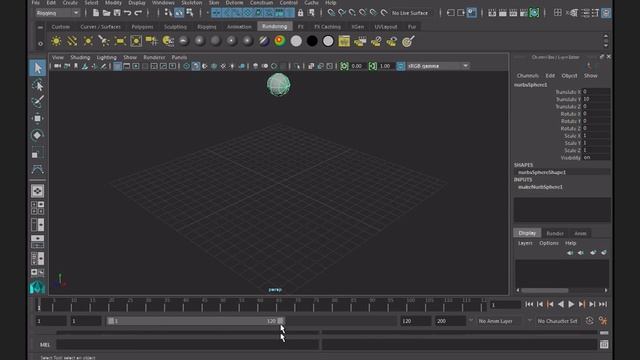Jump to the end of playback range
Viewport: 640px width, 360px height.
[x=603, y=304]
